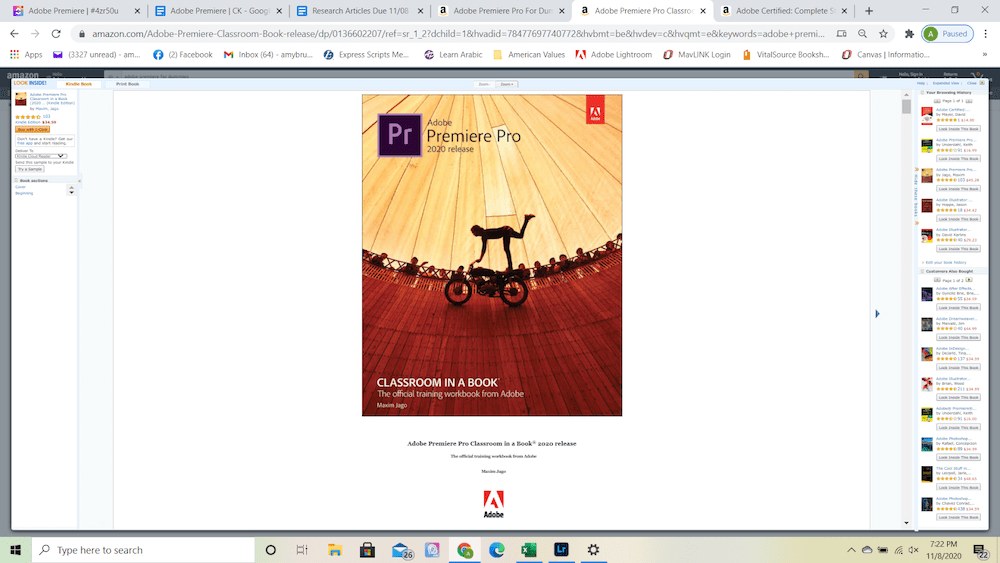Click the browser Forward arrow
Viewport: 1000px width, 563px height.
pyautogui.click(x=35, y=34)
